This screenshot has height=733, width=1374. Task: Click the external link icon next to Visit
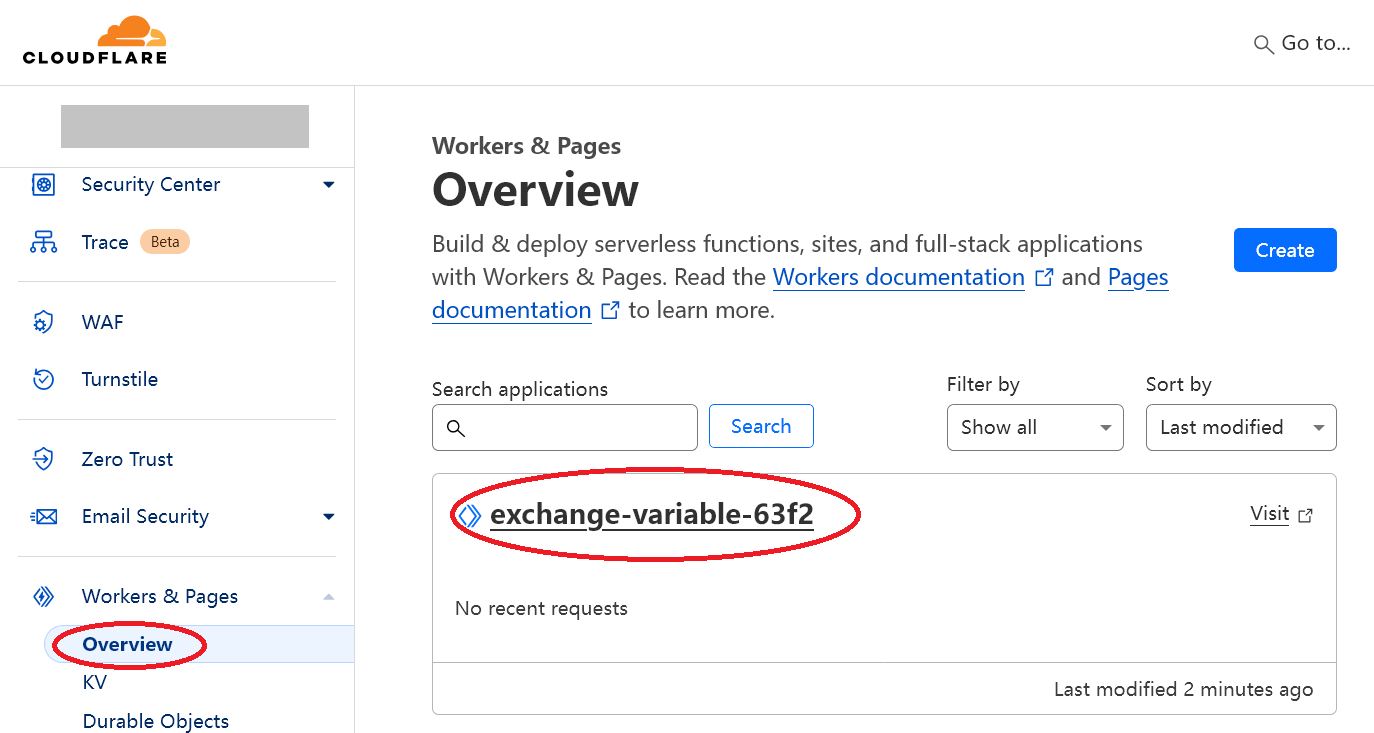(1305, 516)
